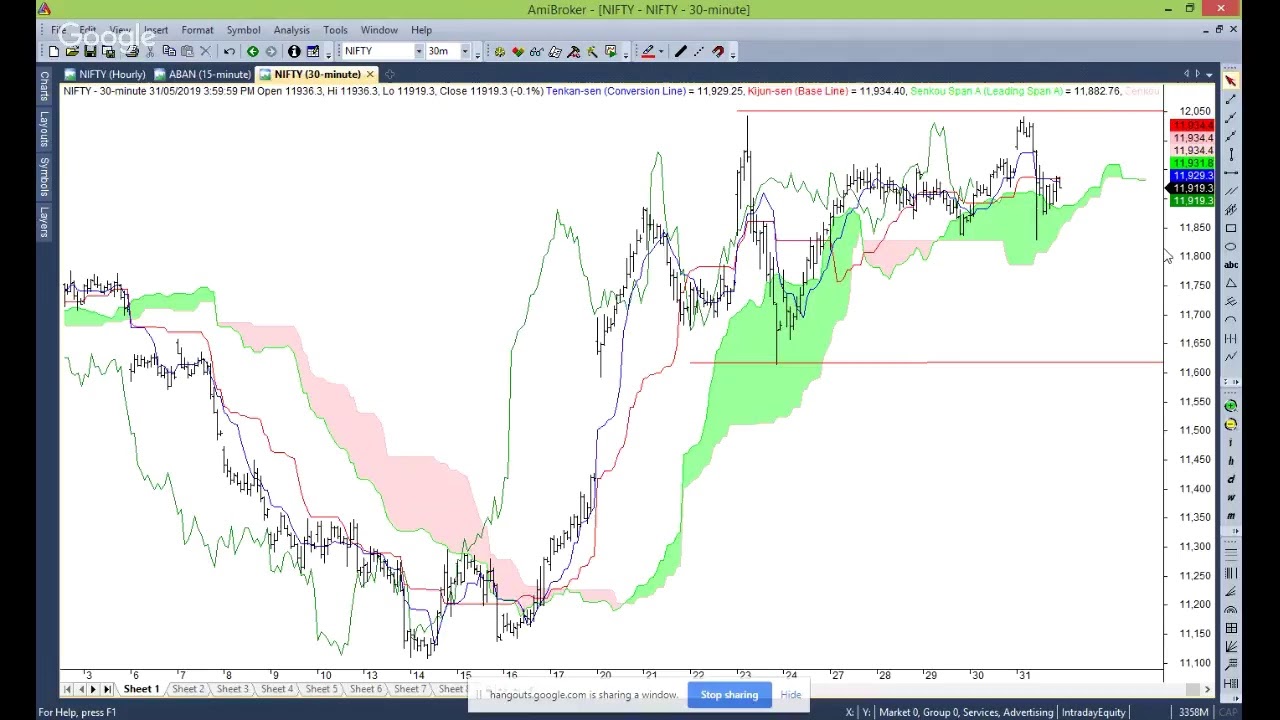1280x720 pixels.
Task: Click the Tenkan-sen (Conversion Line) label
Action: click(615, 91)
